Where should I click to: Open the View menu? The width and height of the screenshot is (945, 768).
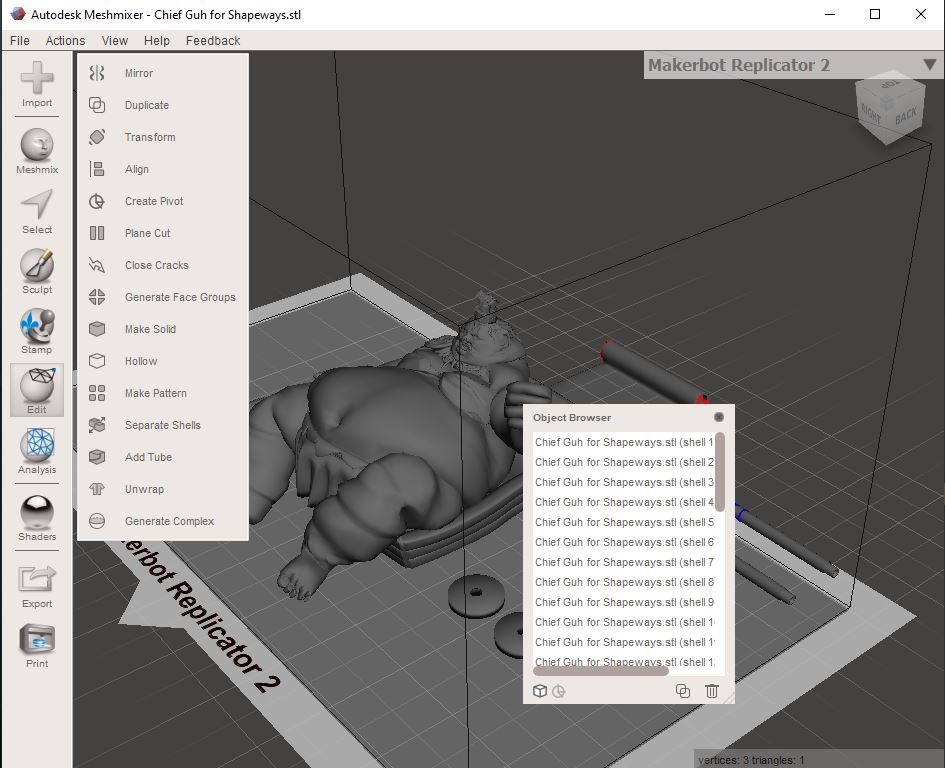(115, 40)
